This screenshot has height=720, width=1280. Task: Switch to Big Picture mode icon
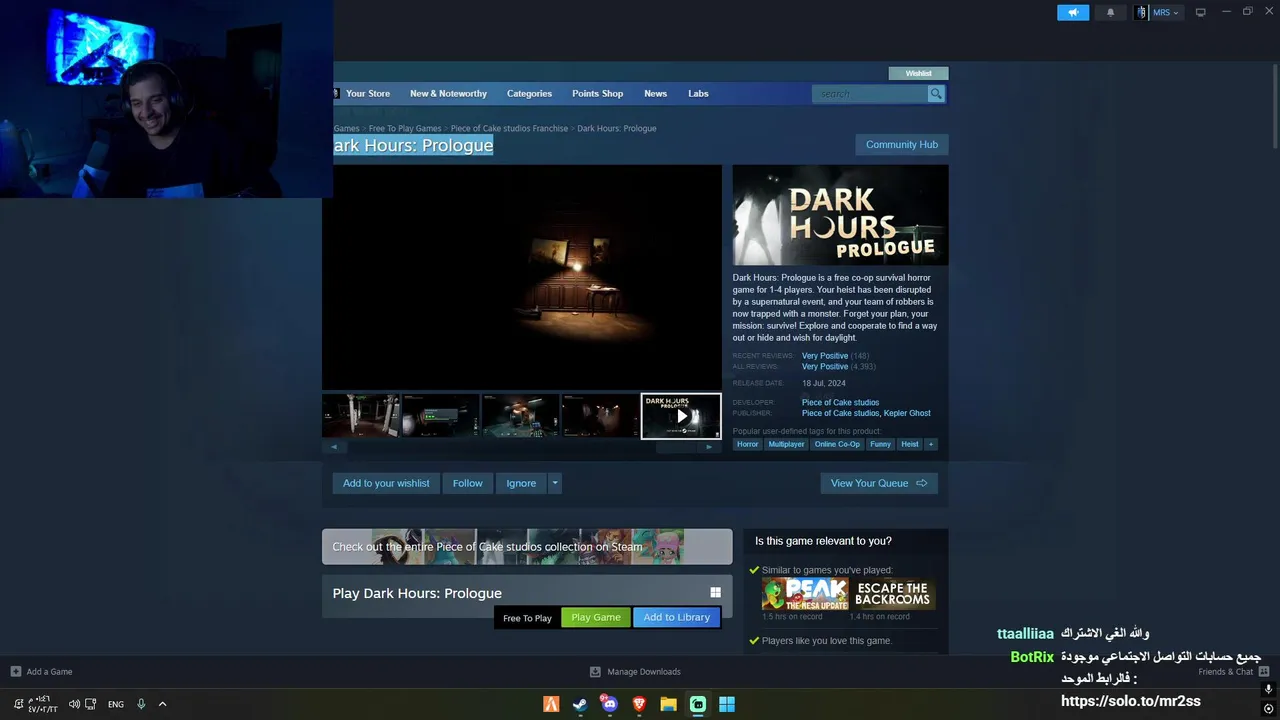pyautogui.click(x=1201, y=12)
